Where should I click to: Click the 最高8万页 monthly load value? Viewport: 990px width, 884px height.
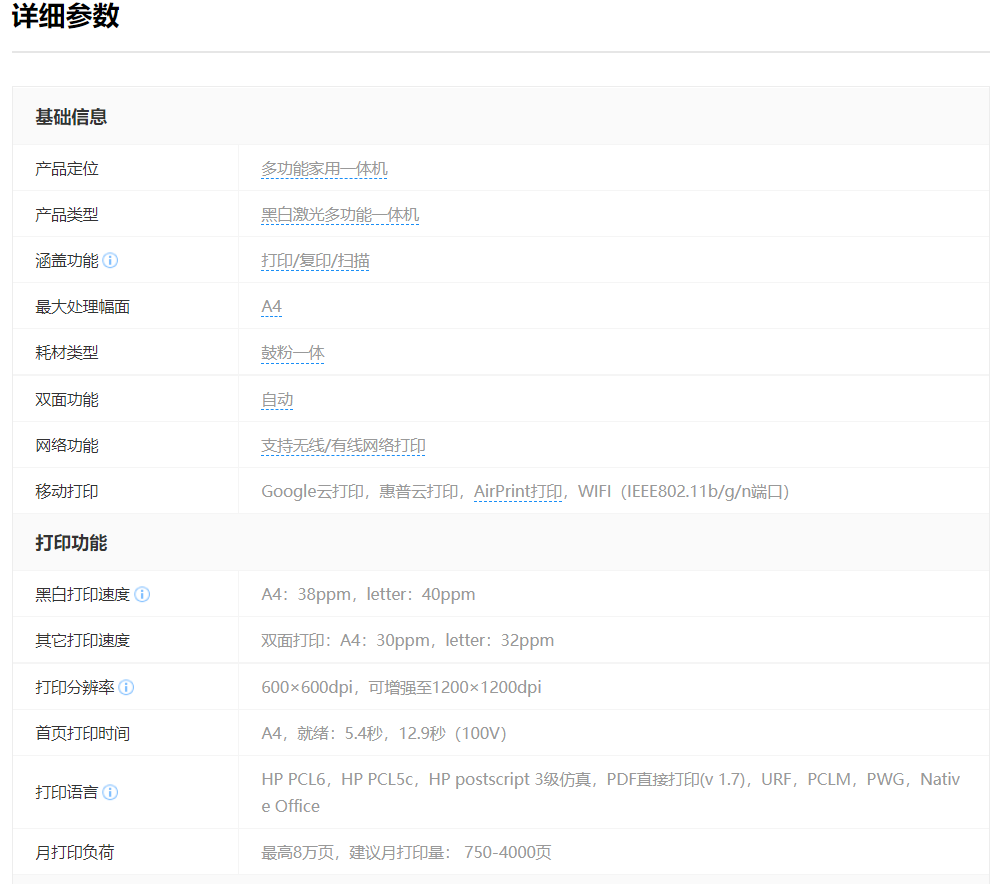pyautogui.click(x=406, y=852)
